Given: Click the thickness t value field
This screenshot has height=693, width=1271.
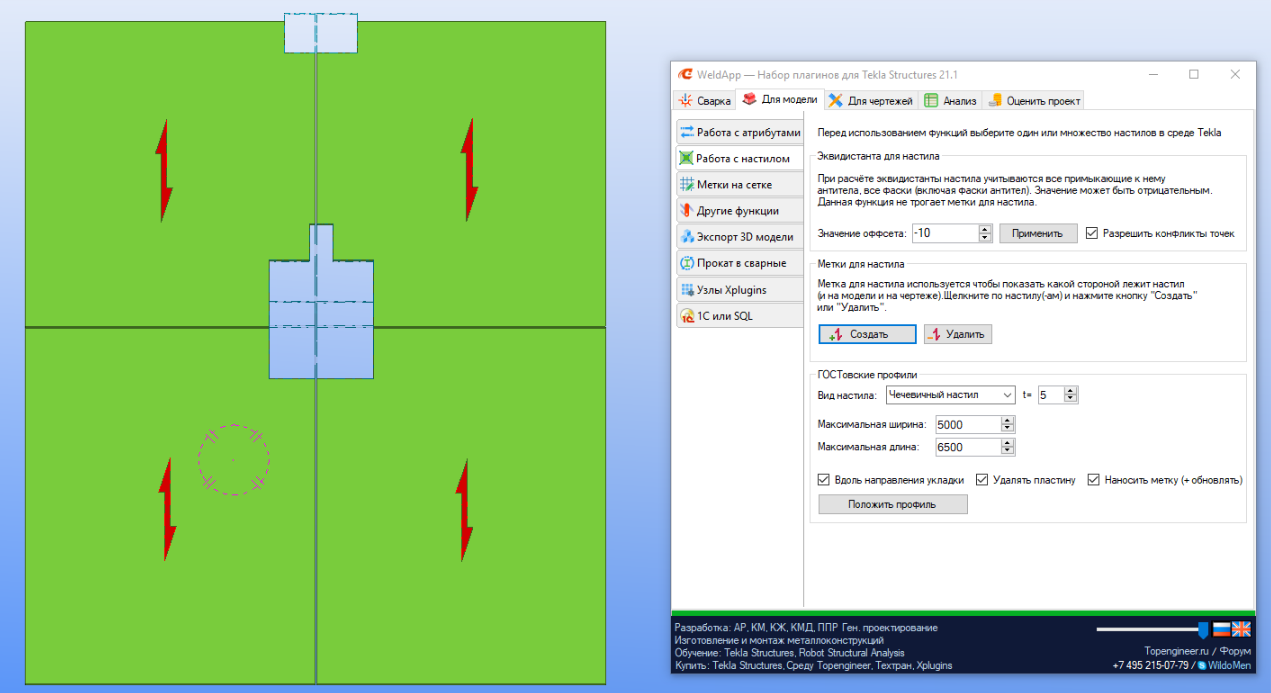Looking at the screenshot, I should [x=1052, y=395].
